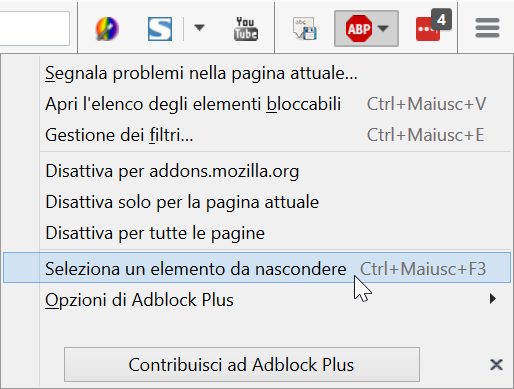
Task: Click the blue S extension icon
Action: pyautogui.click(x=160, y=29)
